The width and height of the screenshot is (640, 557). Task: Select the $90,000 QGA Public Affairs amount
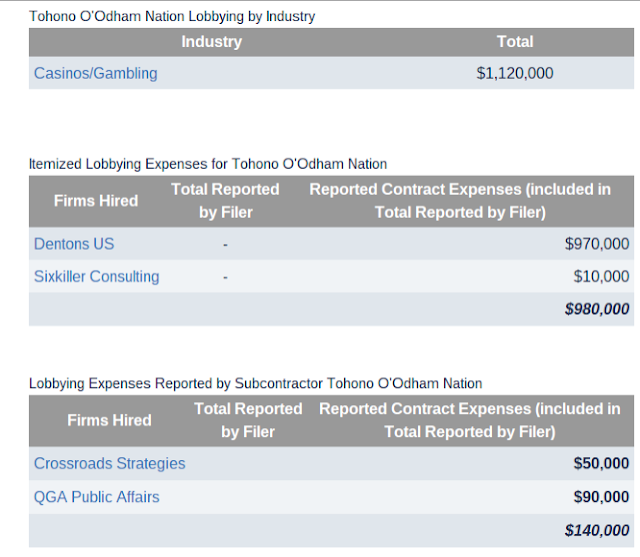tap(601, 497)
